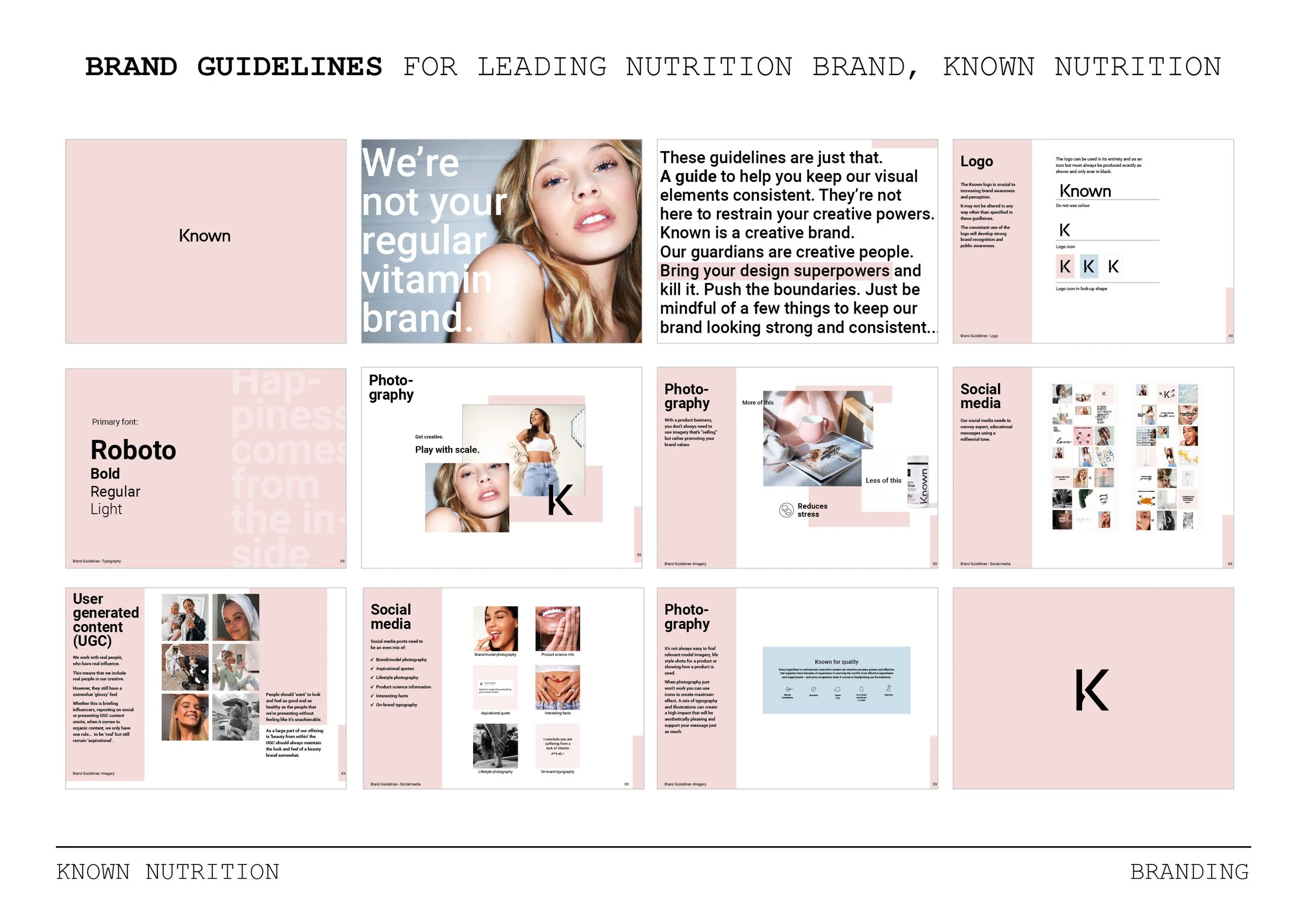Click the standalone K icon above the Logo icon label
The width and height of the screenshot is (1307, 924).
coord(1064,230)
